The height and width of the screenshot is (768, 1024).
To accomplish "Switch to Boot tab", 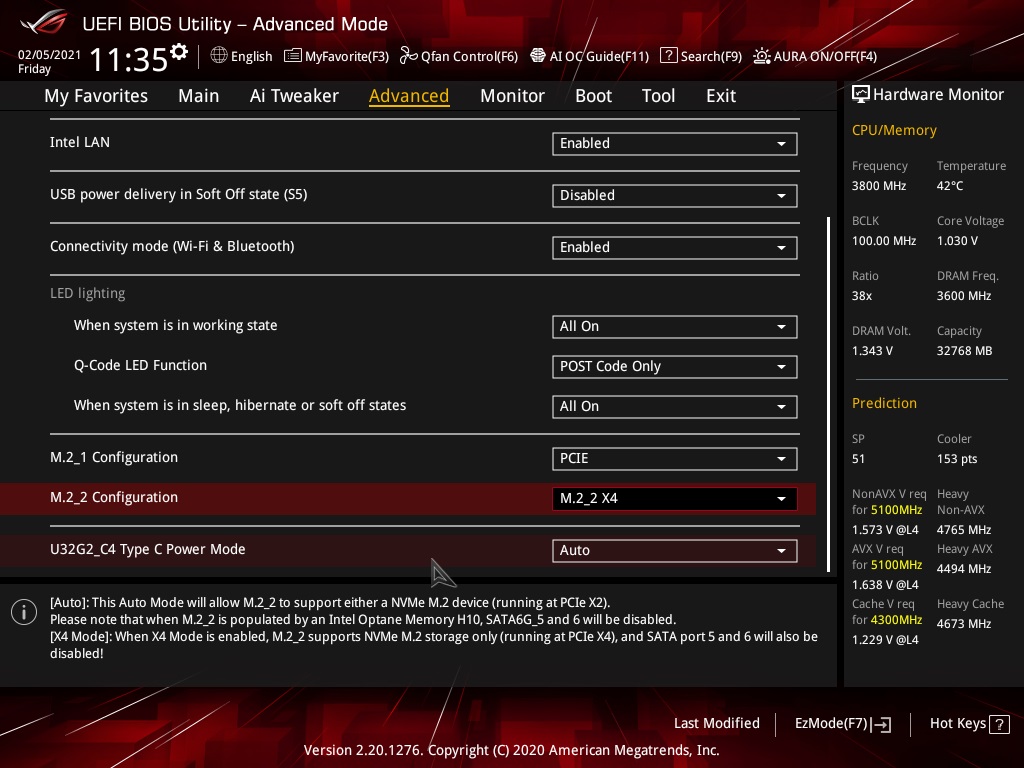I will pyautogui.click(x=593, y=96).
